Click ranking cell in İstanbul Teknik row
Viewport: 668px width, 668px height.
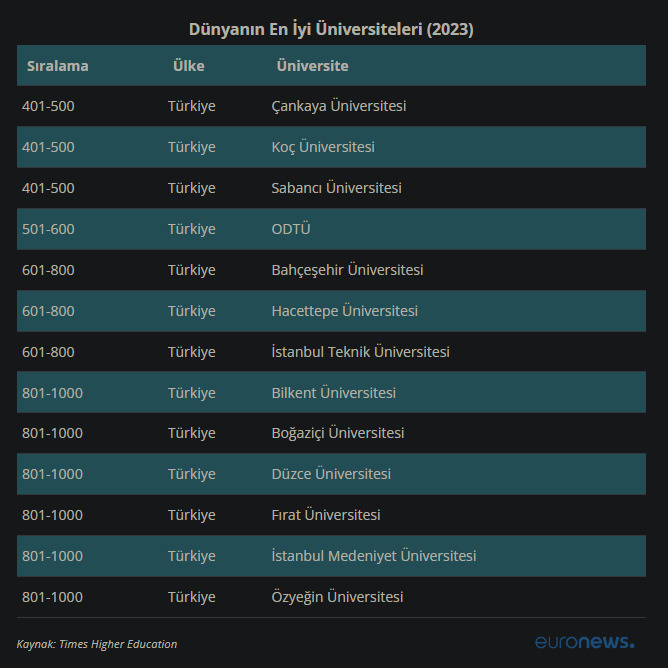coord(48,352)
